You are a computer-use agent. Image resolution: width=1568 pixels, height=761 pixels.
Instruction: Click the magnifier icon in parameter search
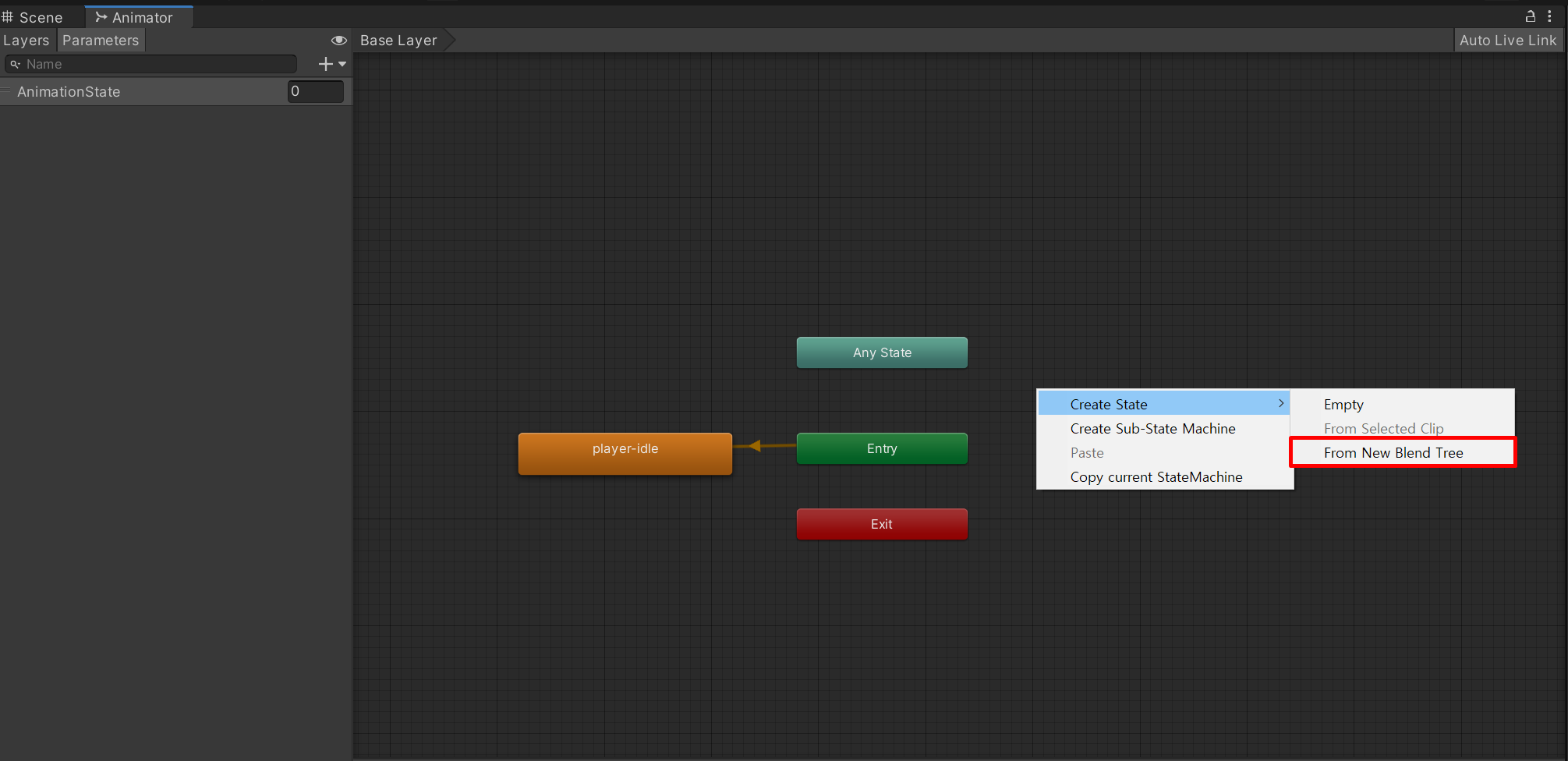pos(15,64)
